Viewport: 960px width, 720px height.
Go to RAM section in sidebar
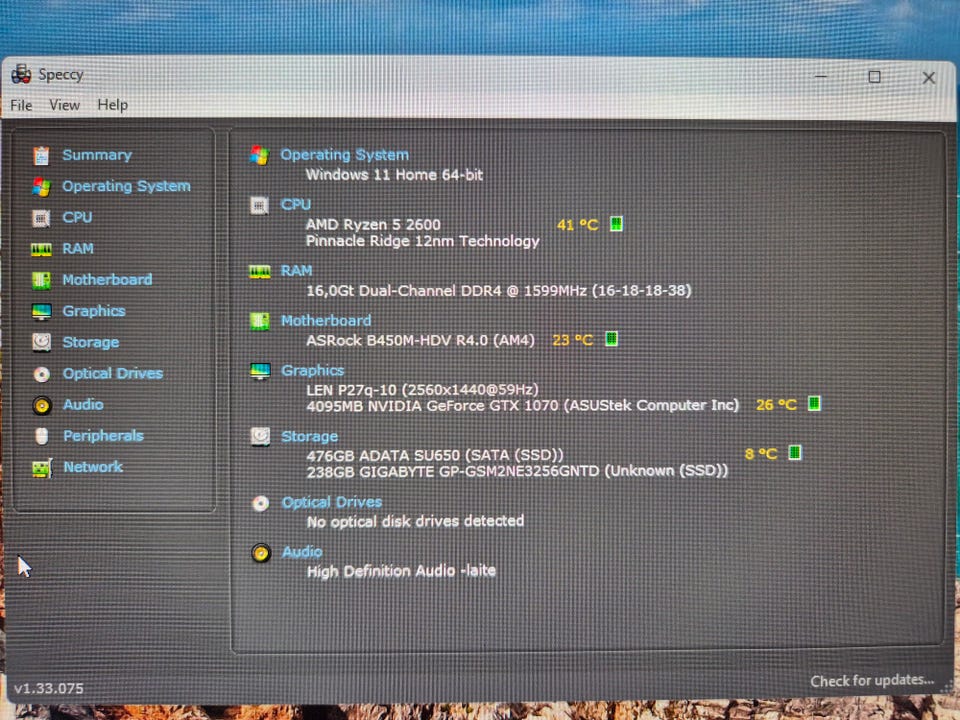(78, 249)
